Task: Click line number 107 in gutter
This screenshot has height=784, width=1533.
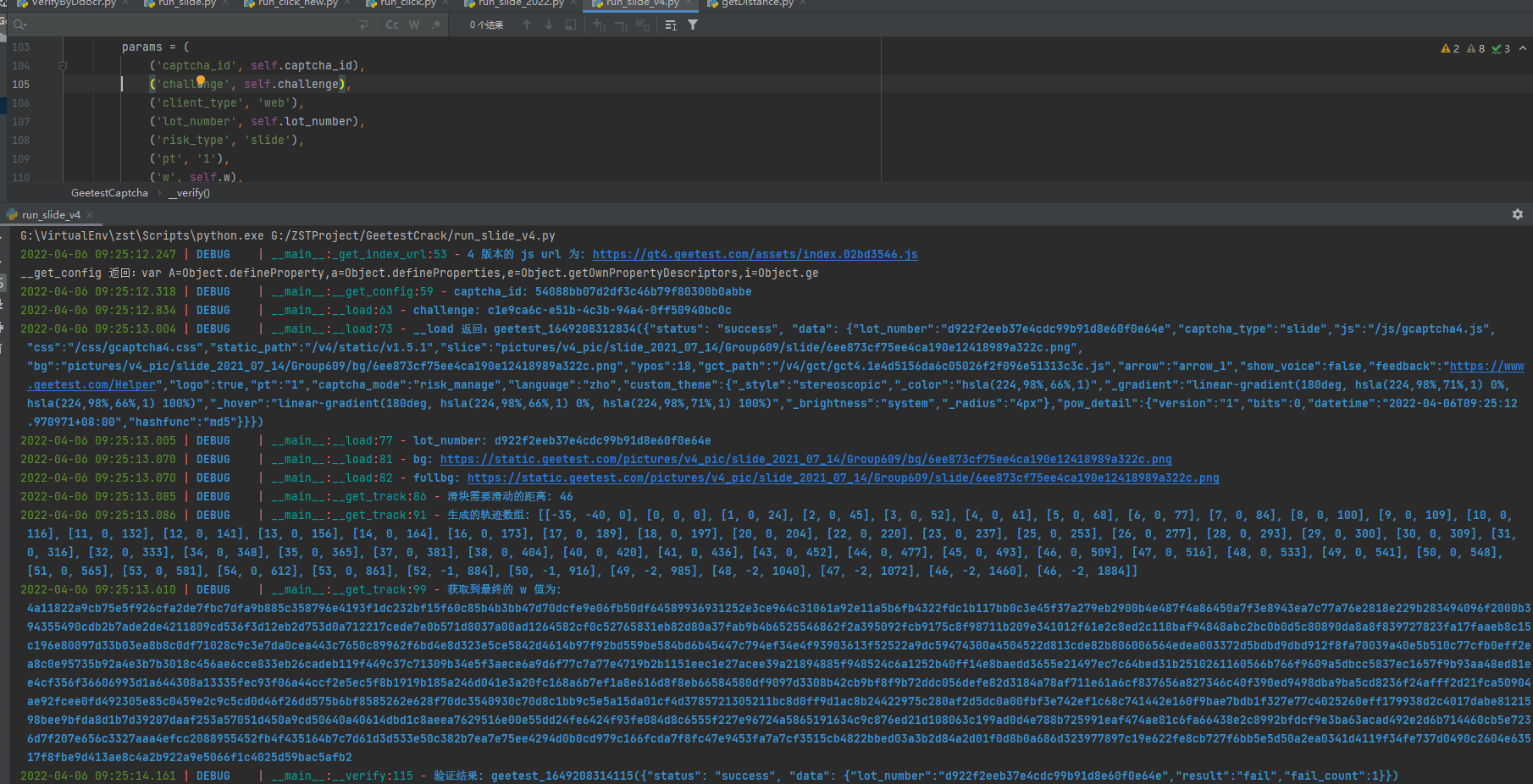Action: (20, 121)
